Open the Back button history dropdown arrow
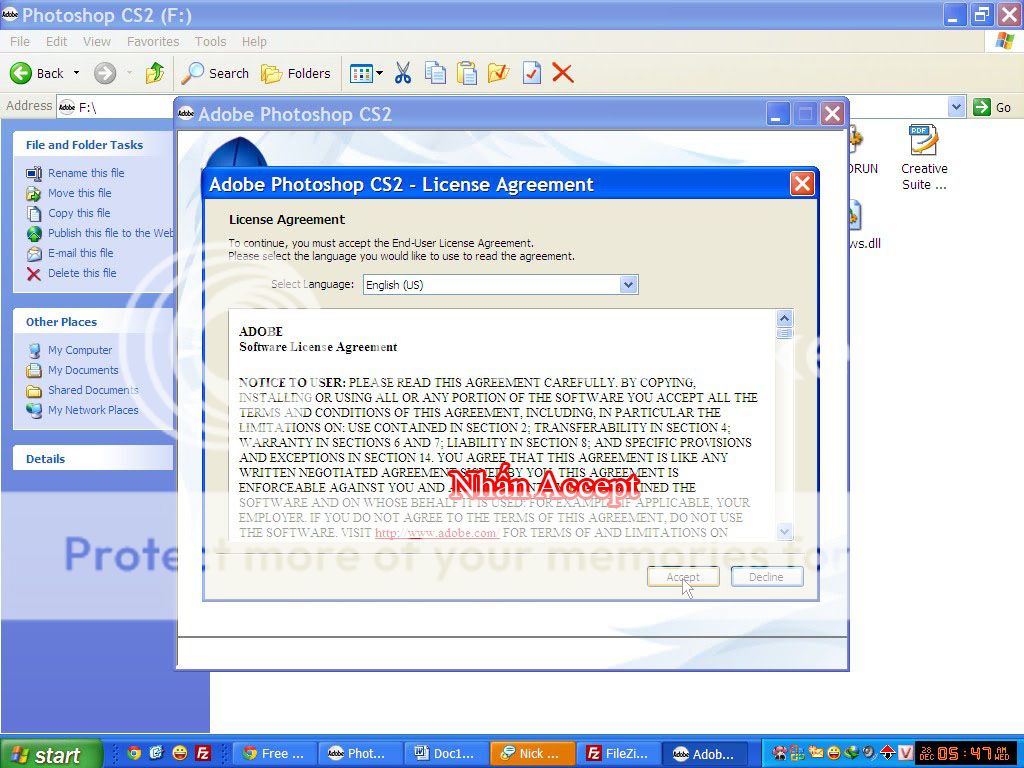1024x768 pixels. (76, 72)
